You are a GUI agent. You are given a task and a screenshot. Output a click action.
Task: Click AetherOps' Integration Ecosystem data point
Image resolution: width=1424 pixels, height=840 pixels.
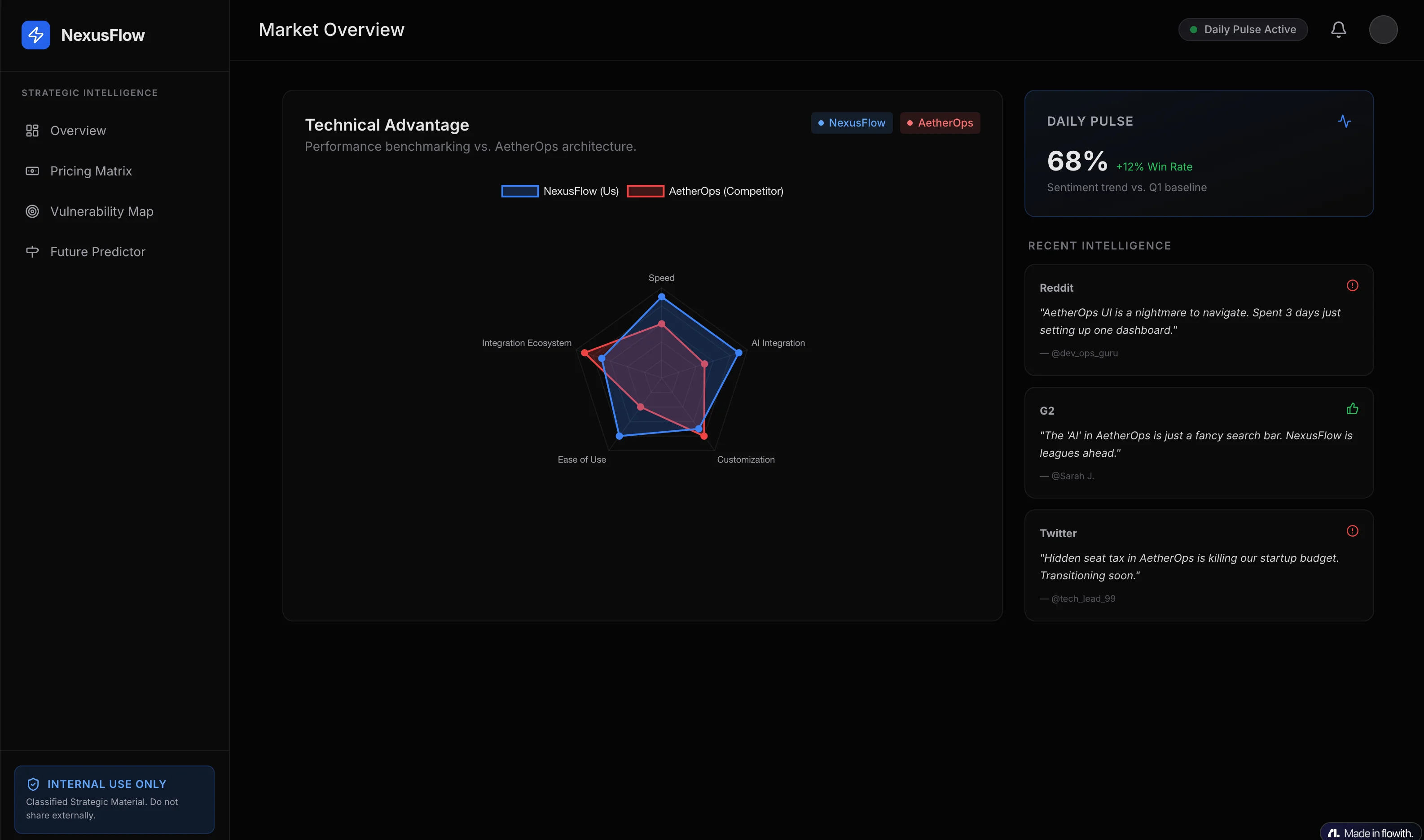[585, 353]
